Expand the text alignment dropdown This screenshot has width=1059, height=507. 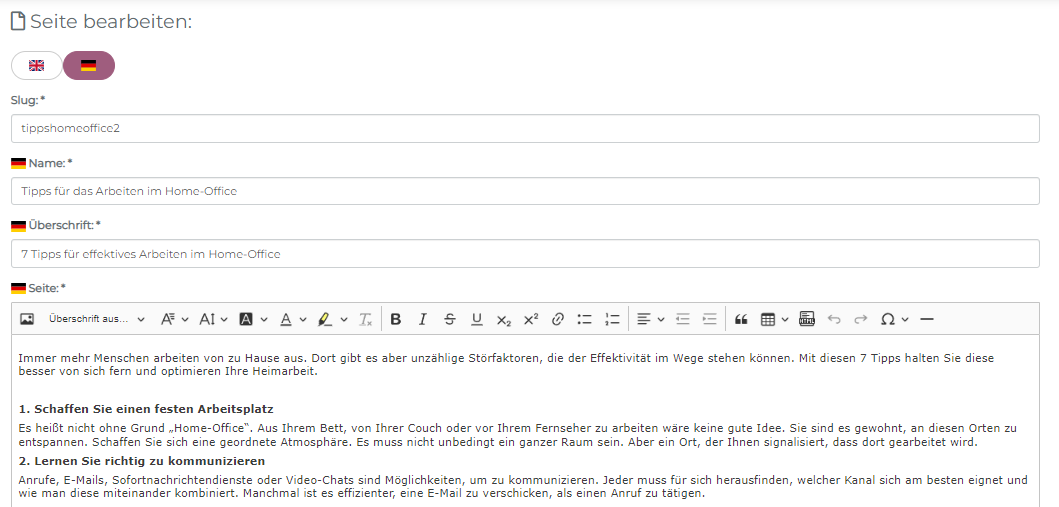click(x=651, y=319)
